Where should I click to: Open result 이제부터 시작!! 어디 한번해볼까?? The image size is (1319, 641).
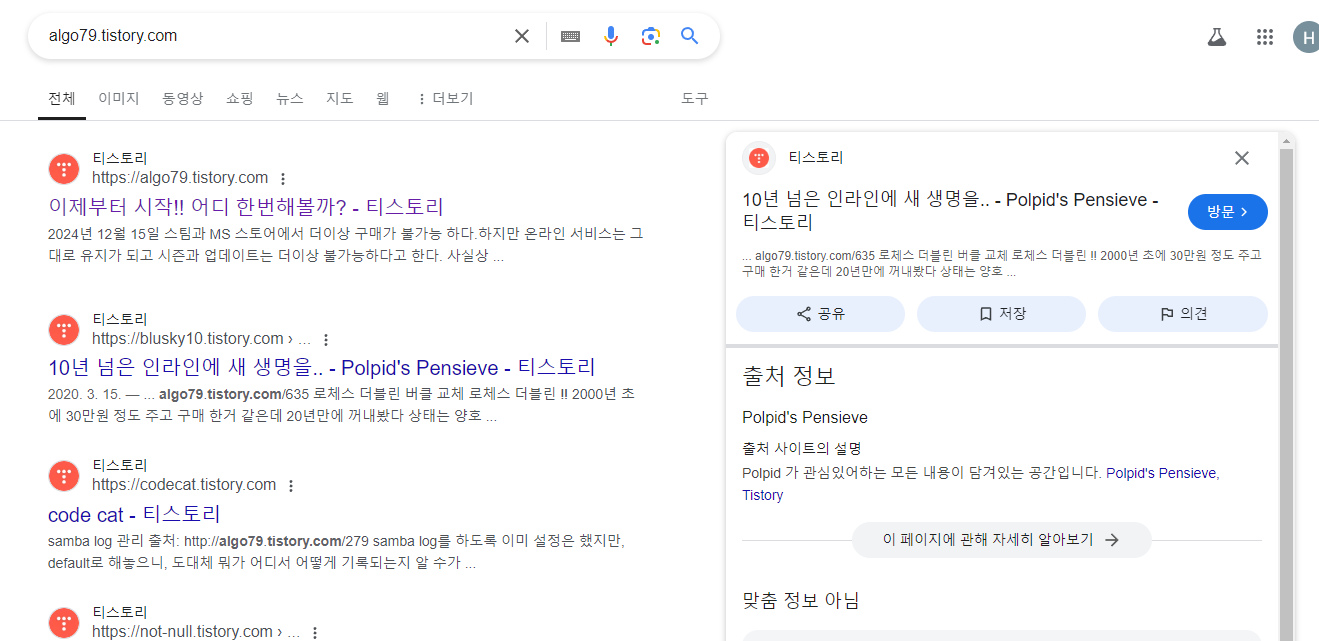[246, 207]
